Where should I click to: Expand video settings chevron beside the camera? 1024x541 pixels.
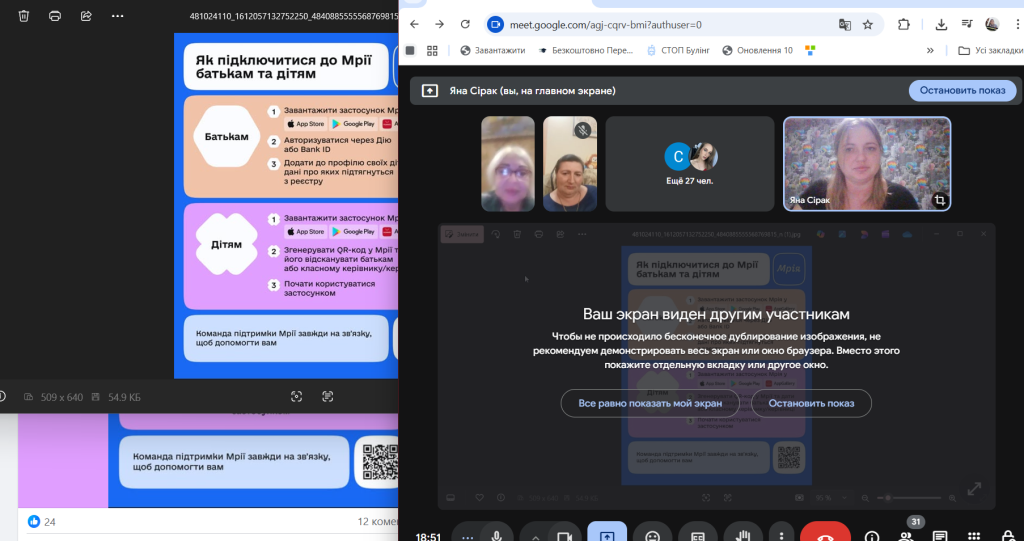pos(535,535)
